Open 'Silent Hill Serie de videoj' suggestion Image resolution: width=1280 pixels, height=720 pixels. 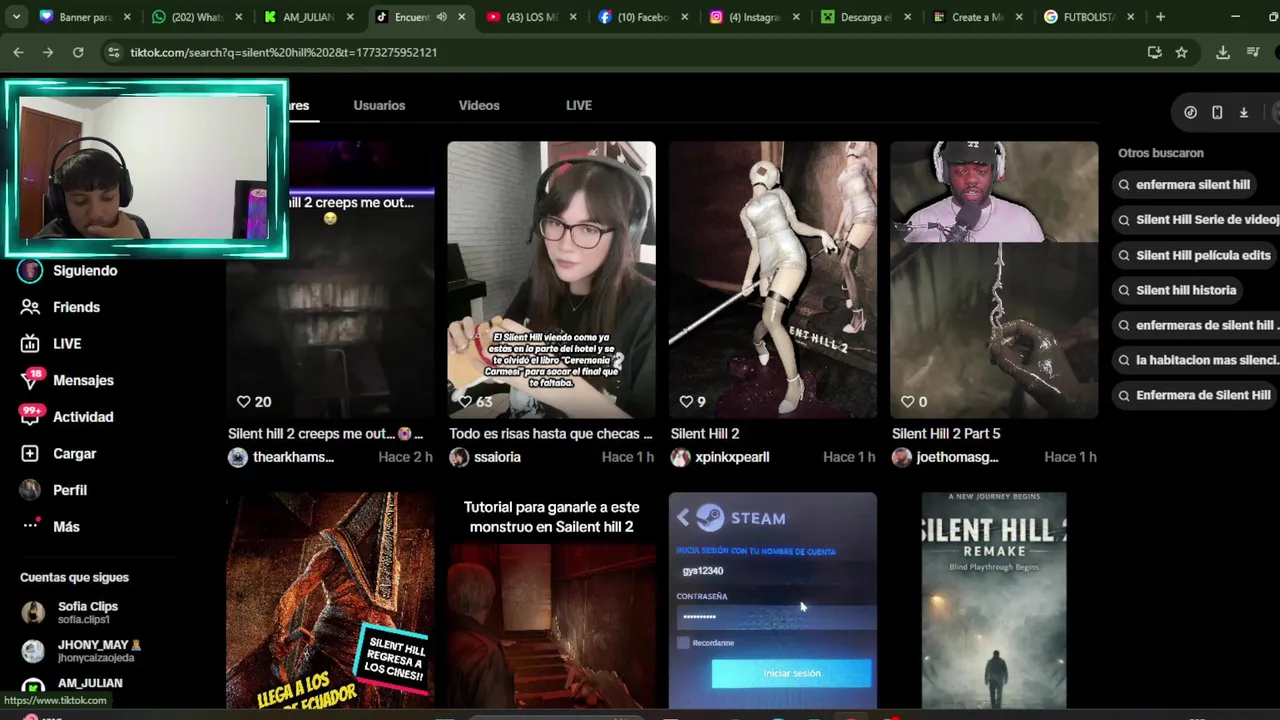pyautogui.click(x=1198, y=220)
